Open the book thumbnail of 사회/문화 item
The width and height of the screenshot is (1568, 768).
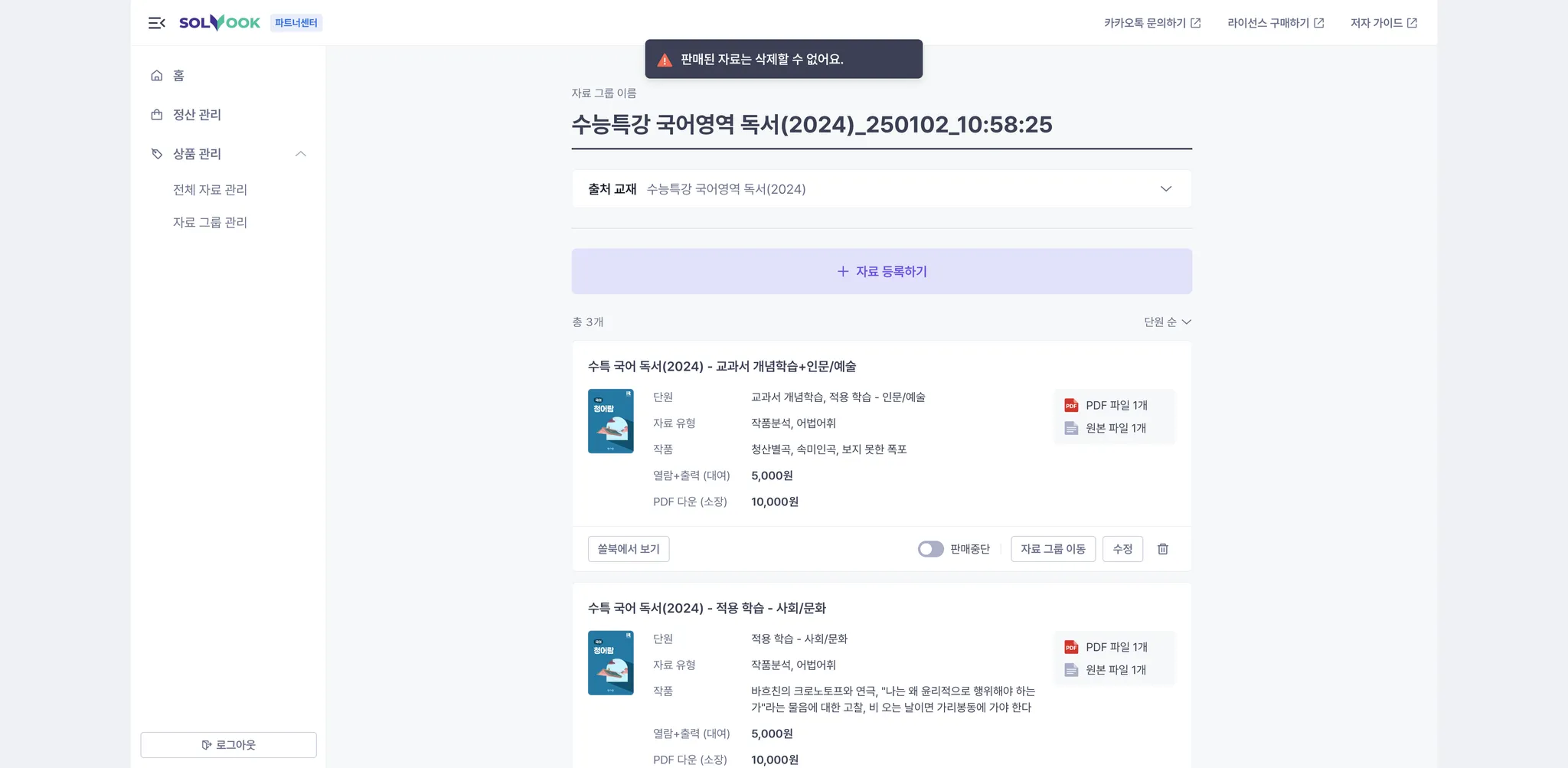(610, 663)
